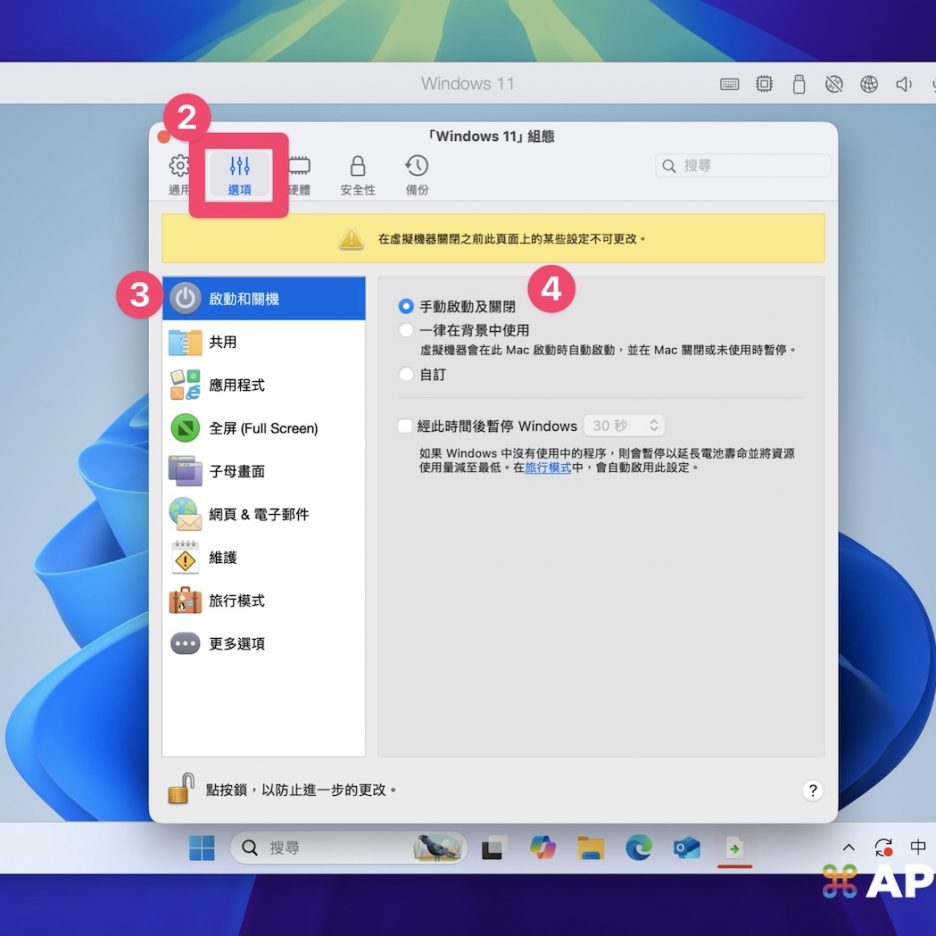The height and width of the screenshot is (936, 936).
Task: Open 網頁 & 電子郵件 settings
Action: coord(258,514)
